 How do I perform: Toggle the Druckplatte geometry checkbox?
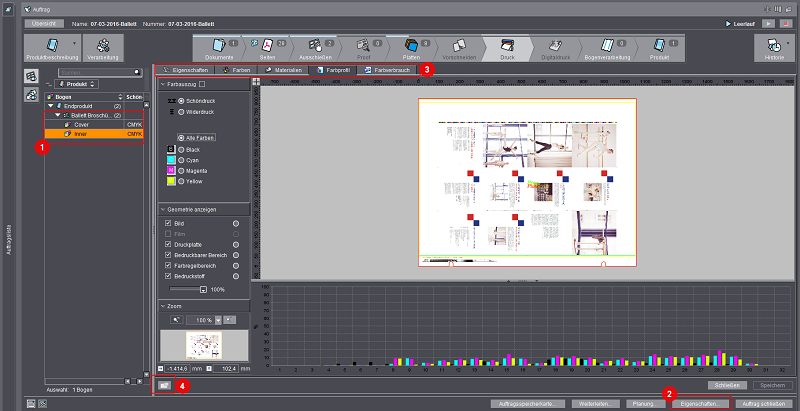pyautogui.click(x=166, y=245)
